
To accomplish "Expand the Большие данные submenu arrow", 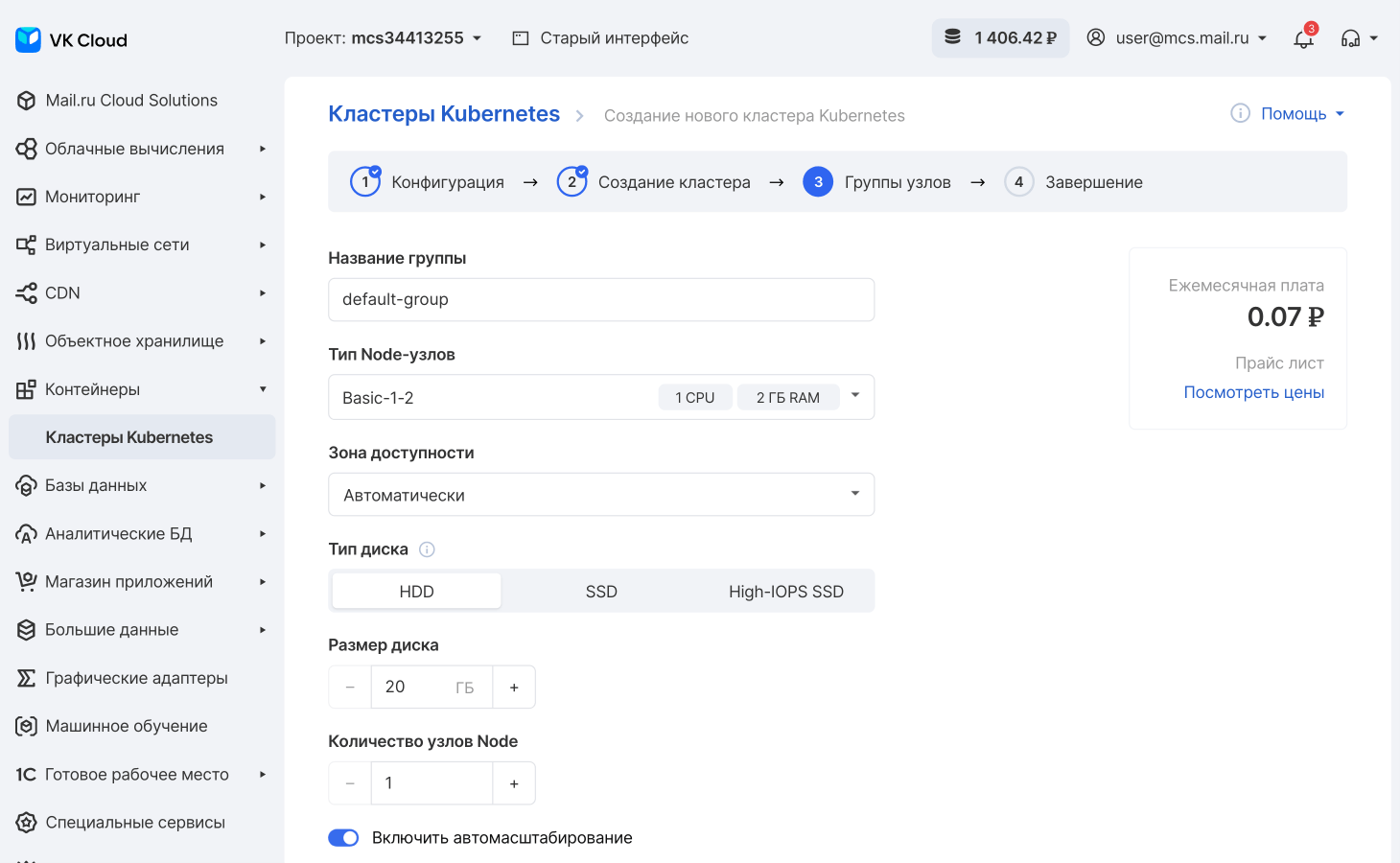I will pos(263,630).
